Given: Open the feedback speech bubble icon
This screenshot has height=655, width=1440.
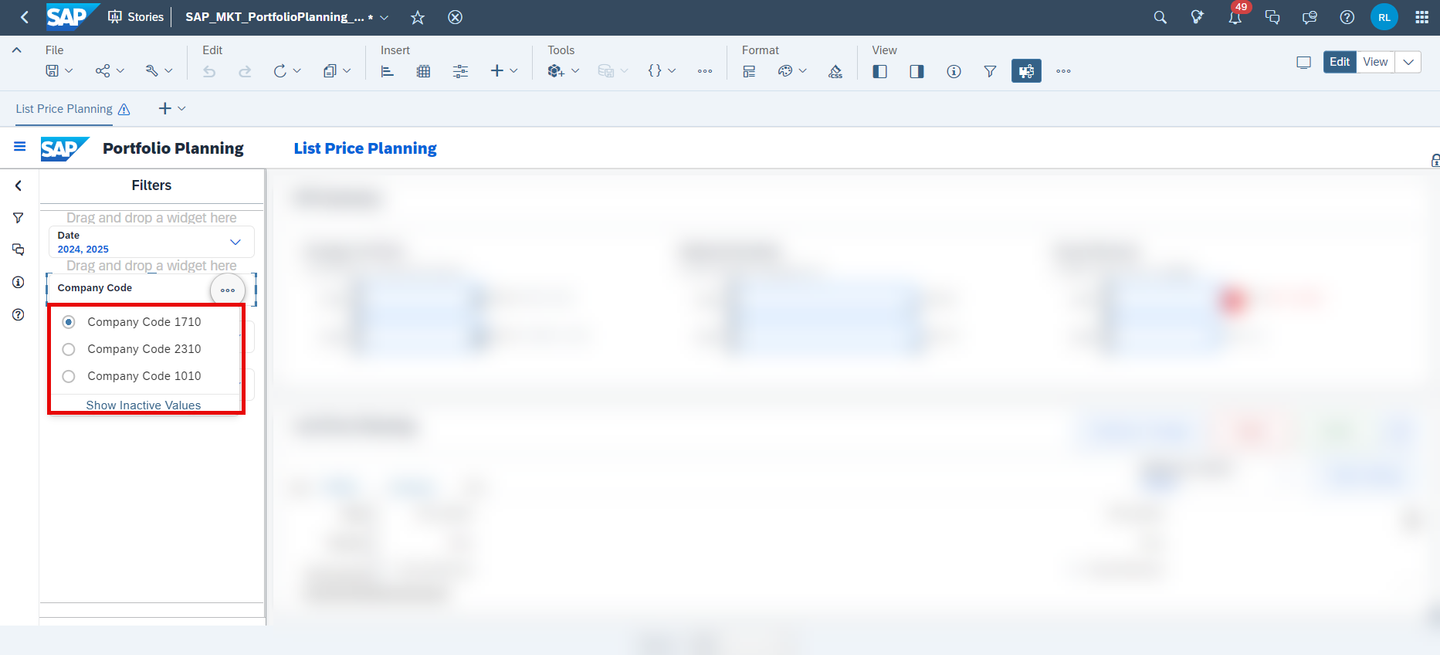Looking at the screenshot, I should [1310, 17].
